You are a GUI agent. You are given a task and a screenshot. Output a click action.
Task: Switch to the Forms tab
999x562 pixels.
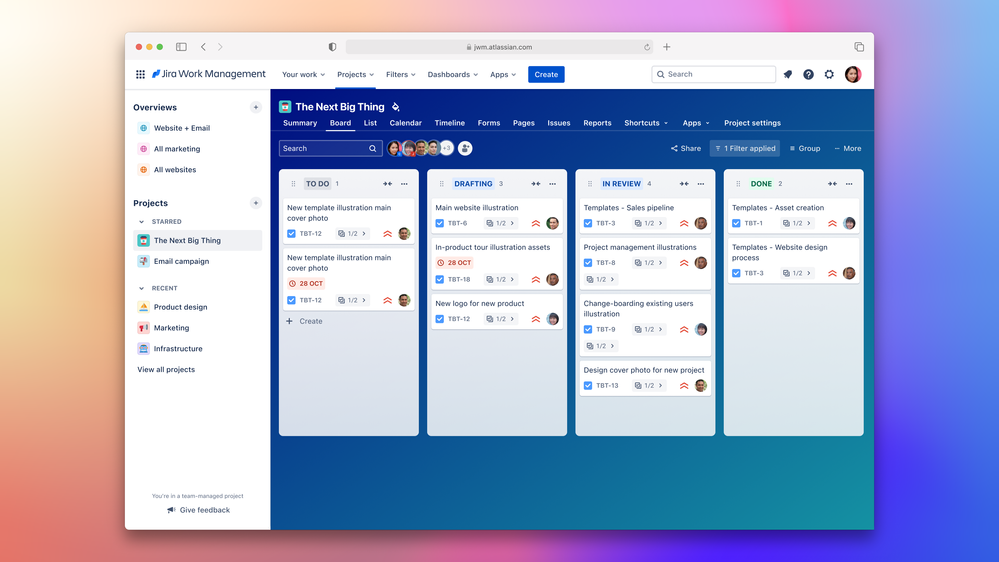489,123
